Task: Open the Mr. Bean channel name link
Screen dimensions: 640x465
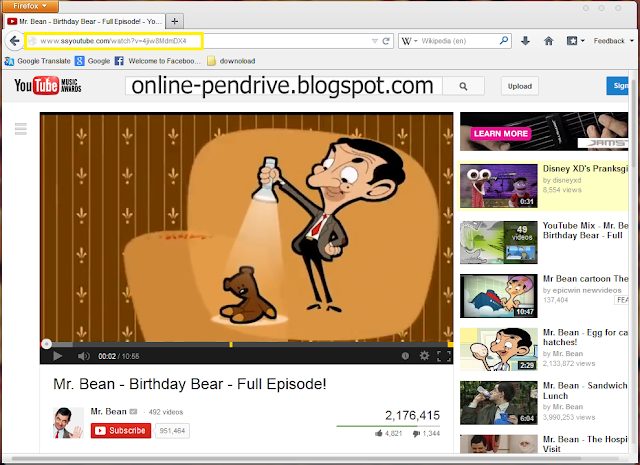Action: coord(109,412)
